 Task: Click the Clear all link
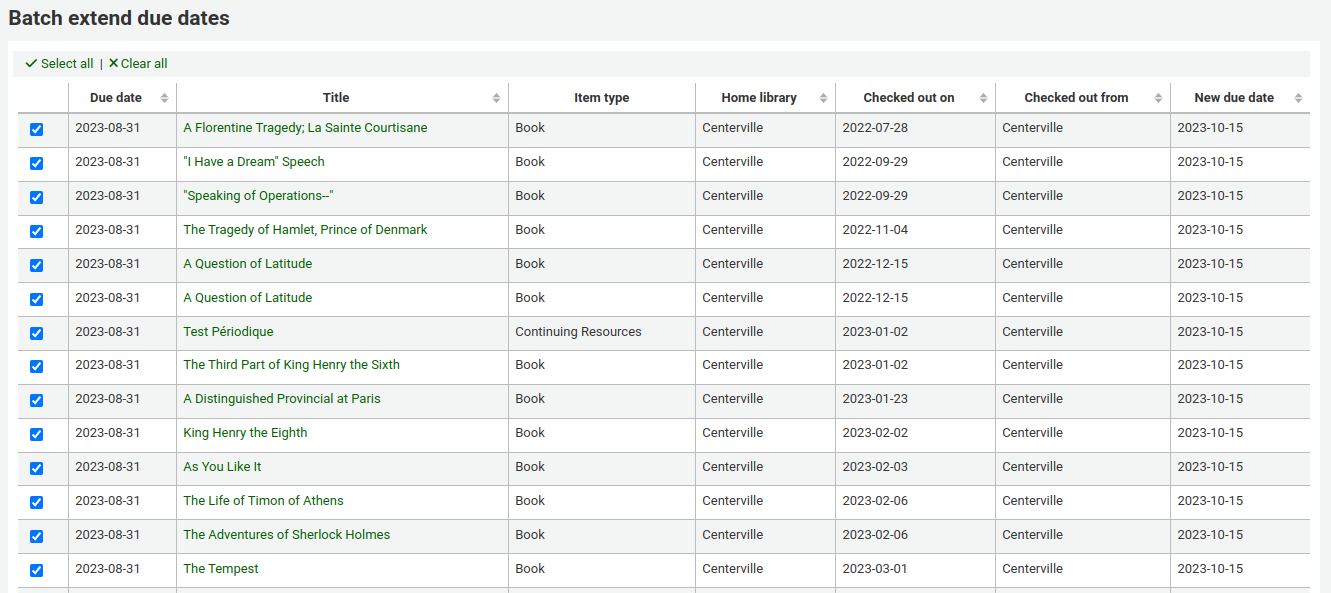click(143, 63)
